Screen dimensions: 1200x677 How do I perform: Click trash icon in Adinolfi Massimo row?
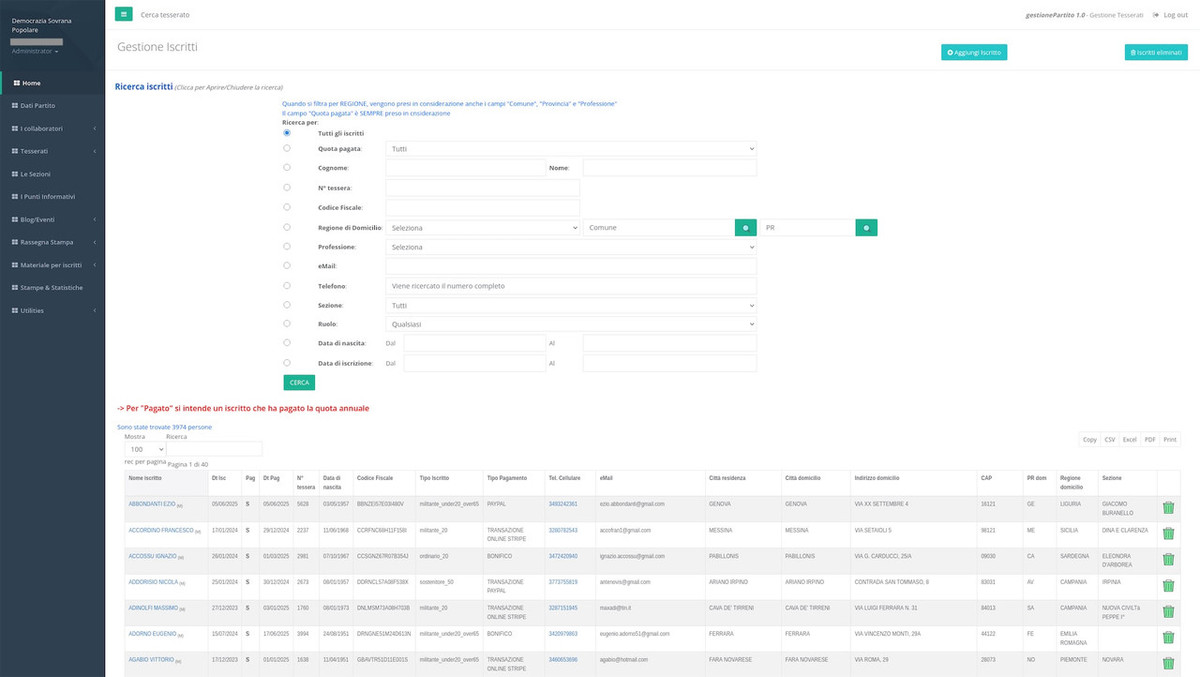point(1168,611)
